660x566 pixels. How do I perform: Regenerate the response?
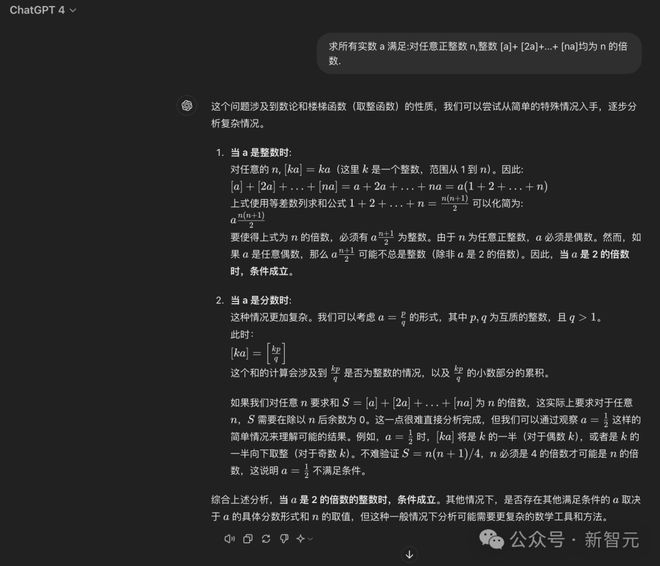[x=266, y=539]
